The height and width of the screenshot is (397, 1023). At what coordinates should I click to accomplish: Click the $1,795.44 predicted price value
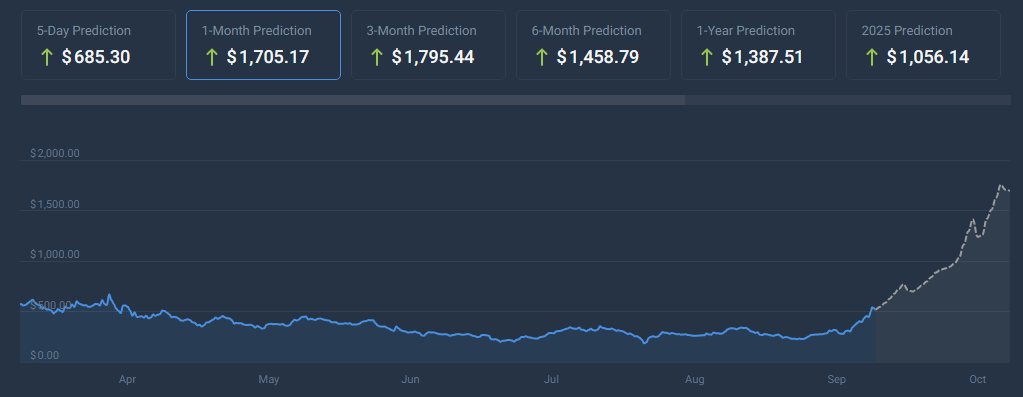pos(433,57)
